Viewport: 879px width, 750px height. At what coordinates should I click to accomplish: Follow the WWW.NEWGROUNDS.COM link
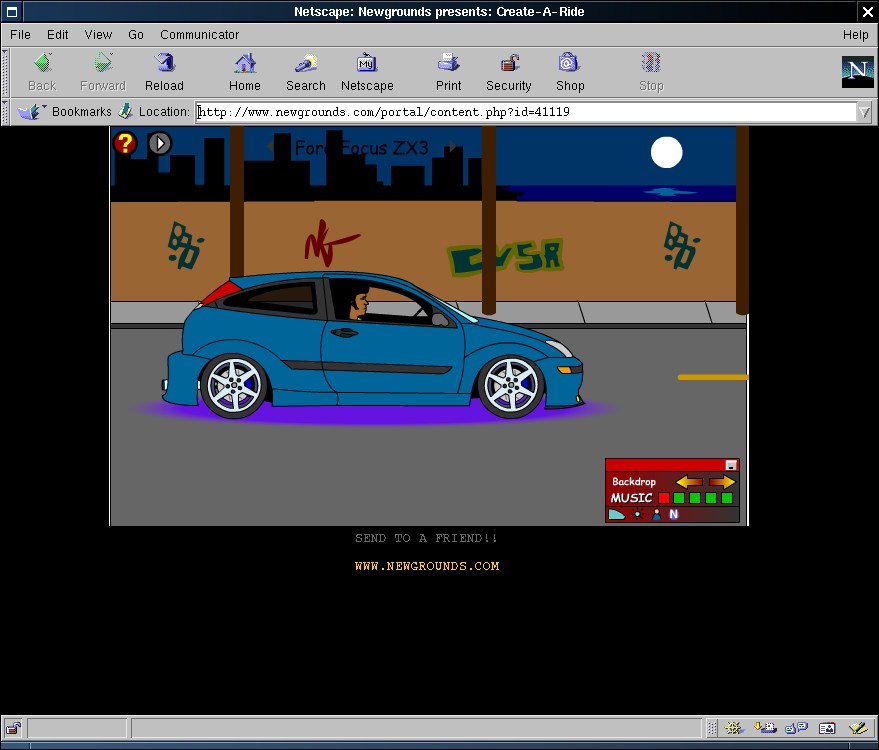(427, 566)
